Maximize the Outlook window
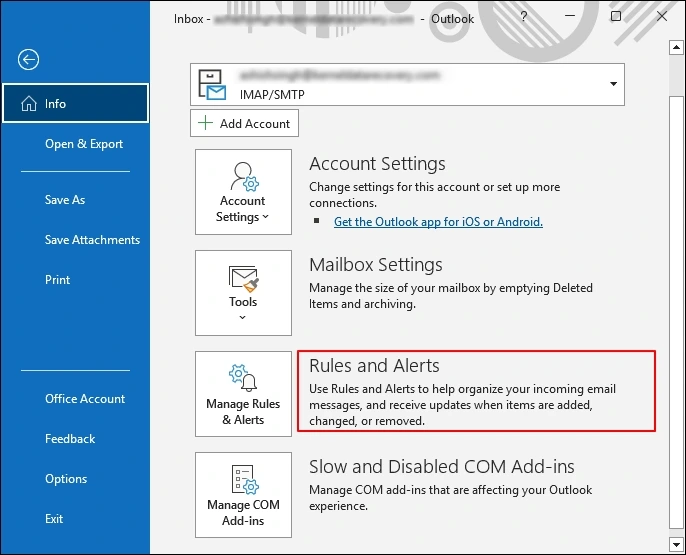This screenshot has height=555, width=686. coord(616,16)
